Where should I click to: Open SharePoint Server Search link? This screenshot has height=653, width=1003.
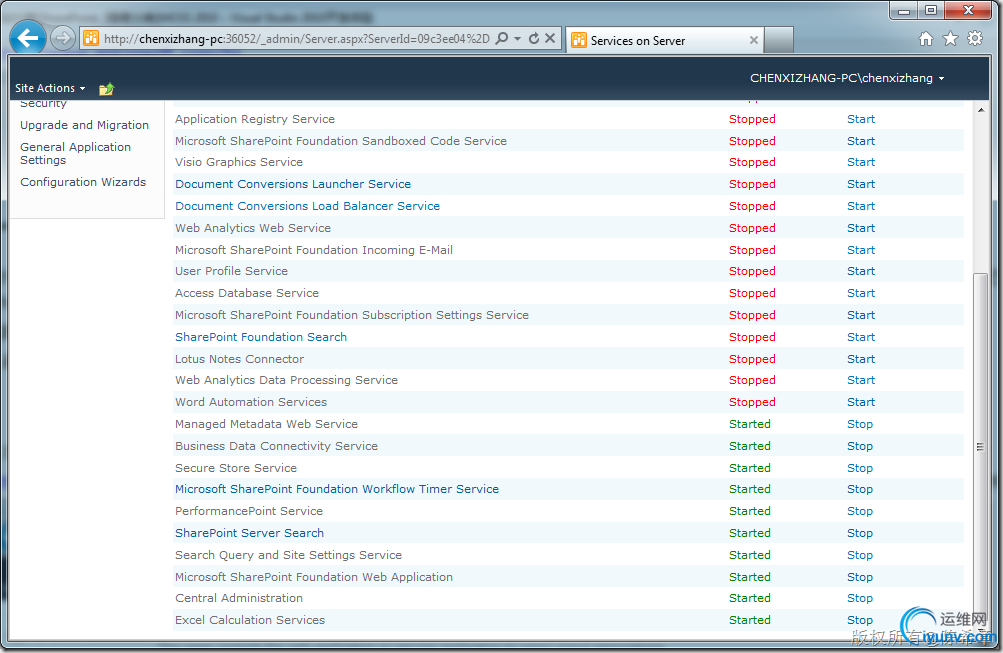point(249,533)
